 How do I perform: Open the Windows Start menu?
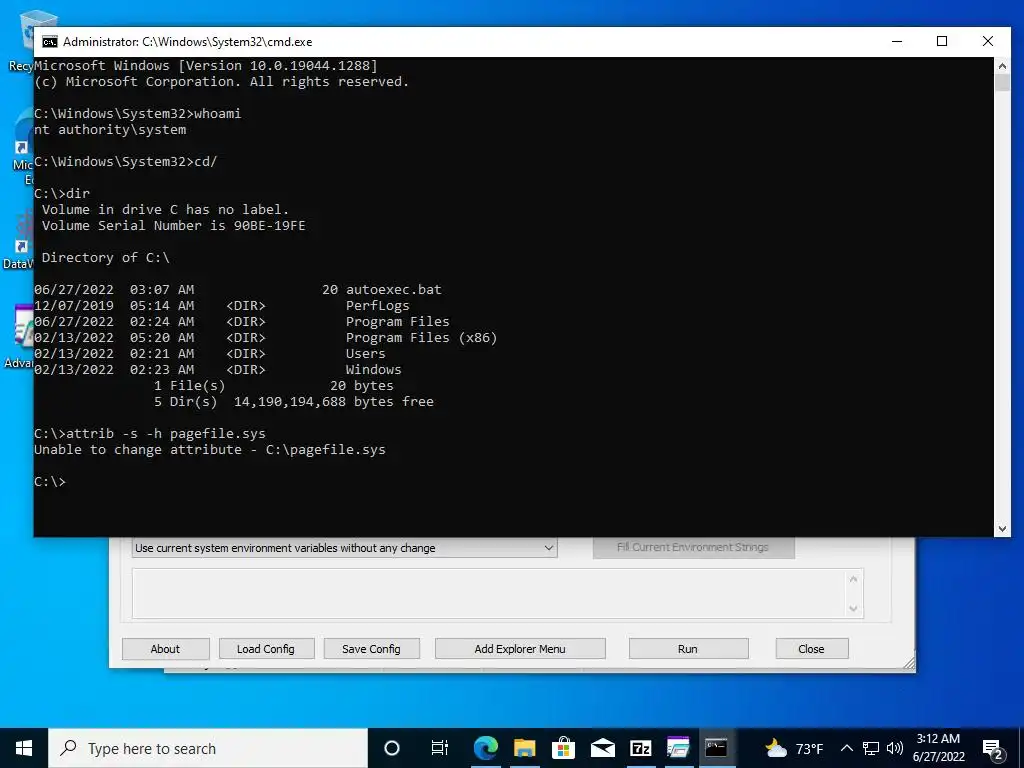point(24,748)
